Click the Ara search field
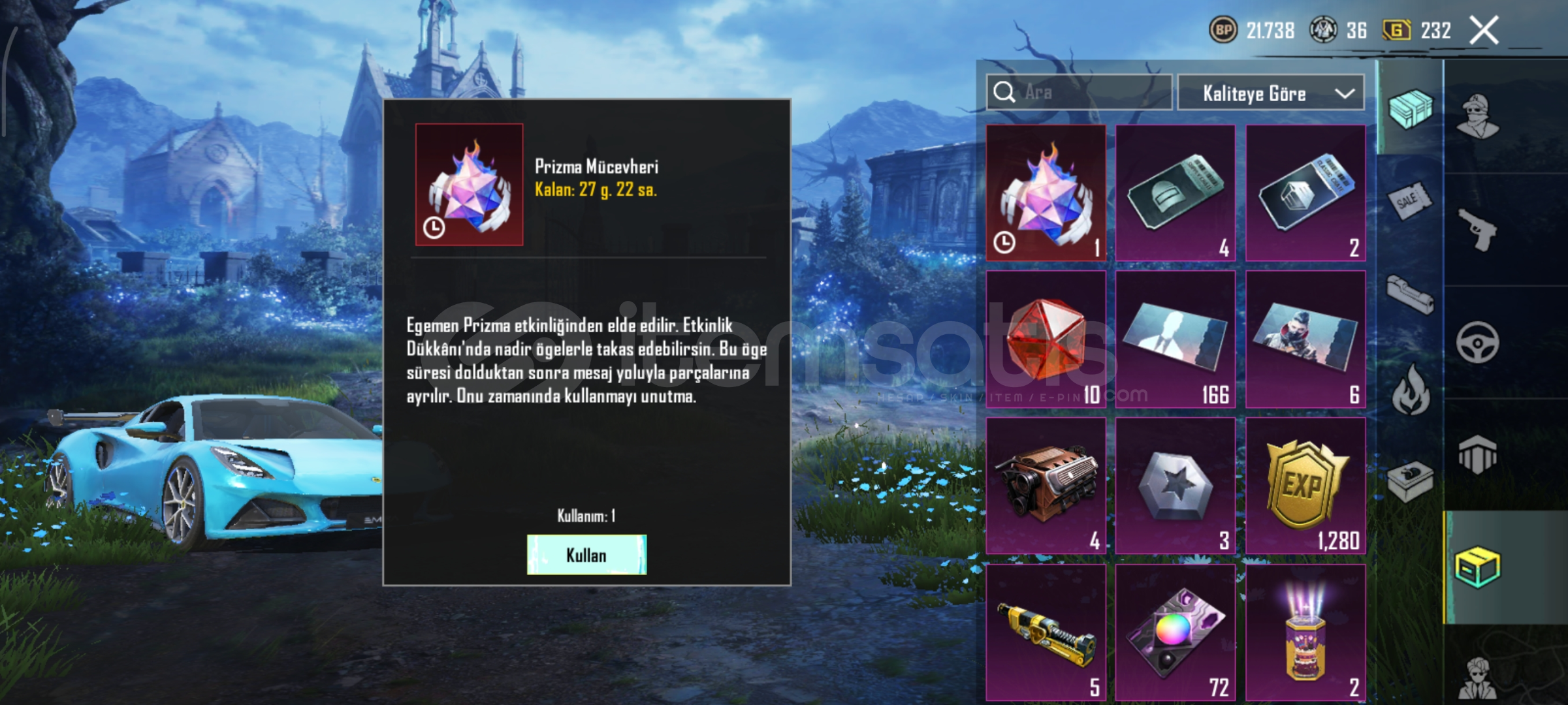Viewport: 1568px width, 705px height. 1080,92
